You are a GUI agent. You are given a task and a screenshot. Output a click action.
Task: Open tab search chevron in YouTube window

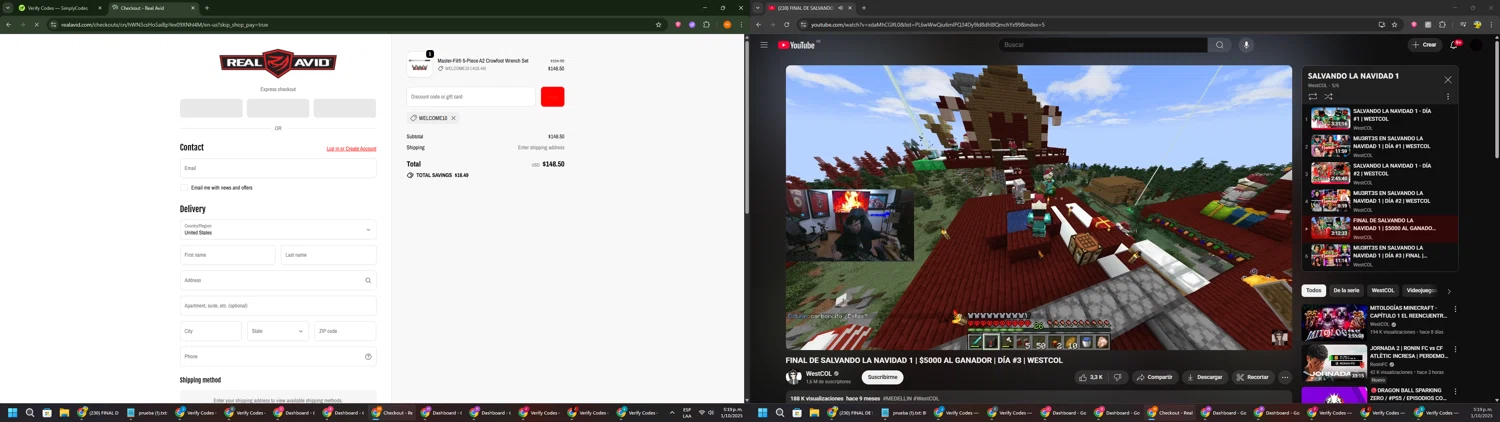(758, 8)
